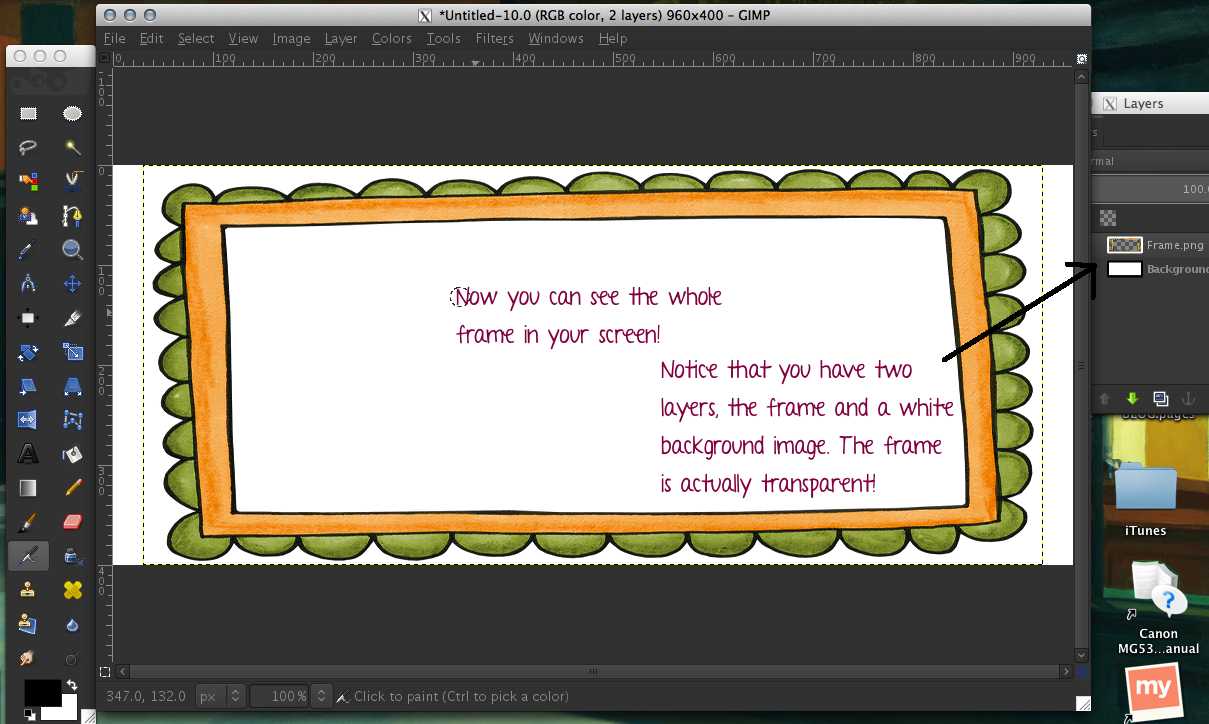Open the Windows menu
This screenshot has height=724, width=1209.
tap(556, 38)
